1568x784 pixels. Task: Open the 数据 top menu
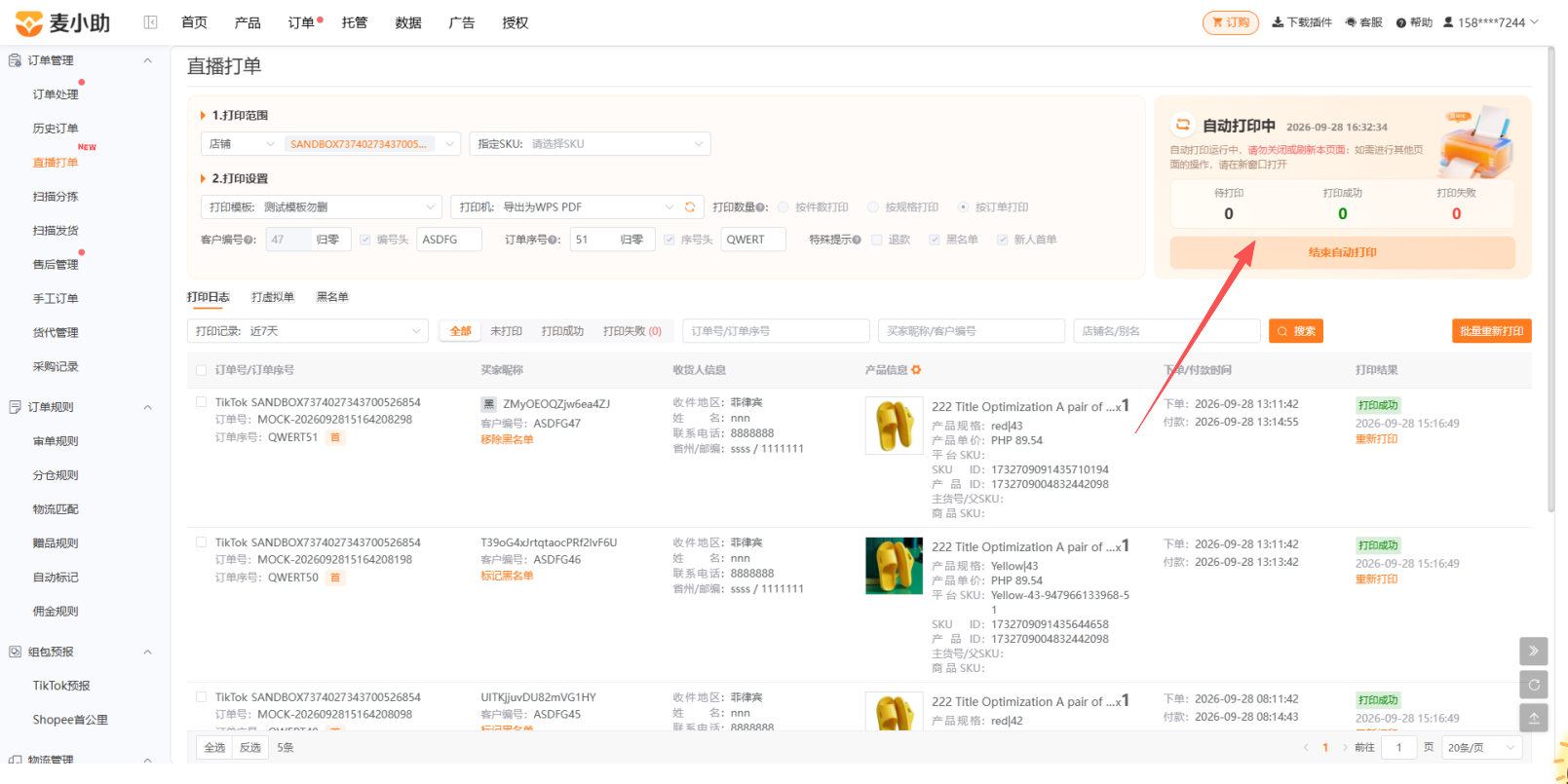(408, 22)
